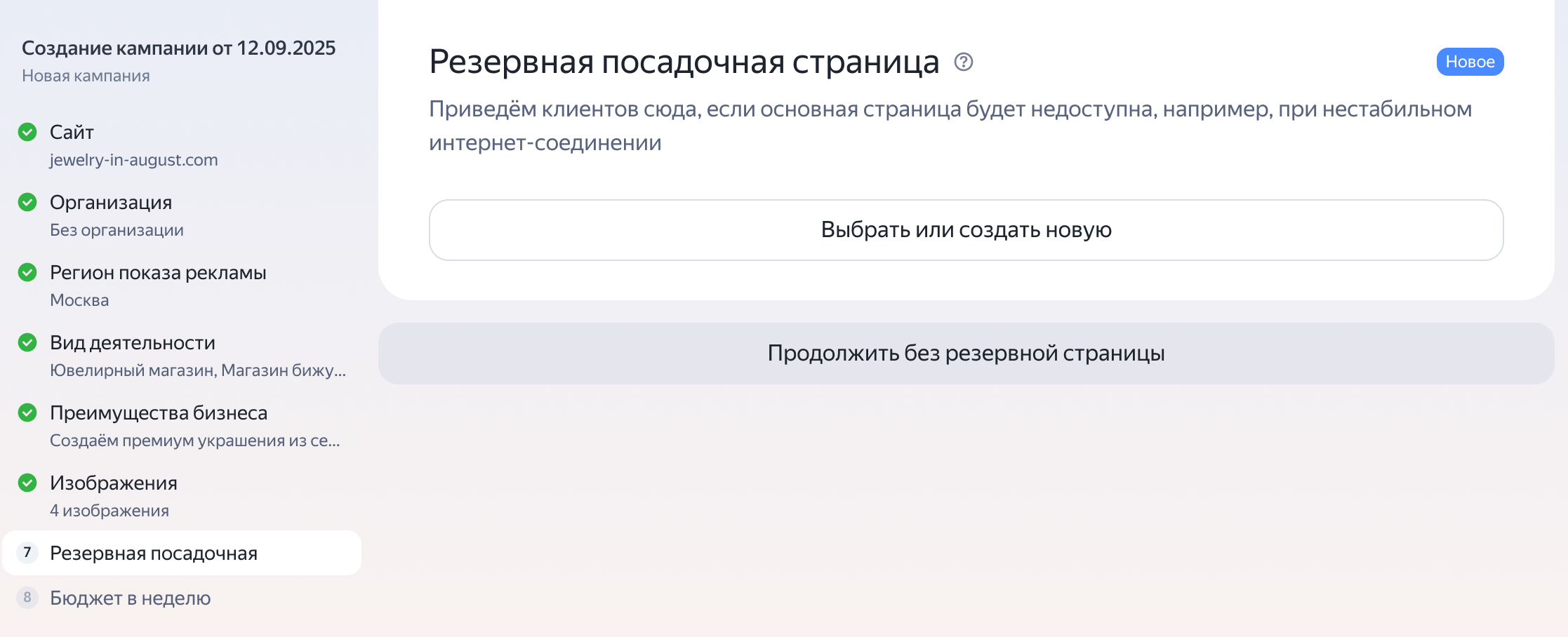The width and height of the screenshot is (1568, 637).
Task: Open the Изображения step
Action: (x=182, y=496)
